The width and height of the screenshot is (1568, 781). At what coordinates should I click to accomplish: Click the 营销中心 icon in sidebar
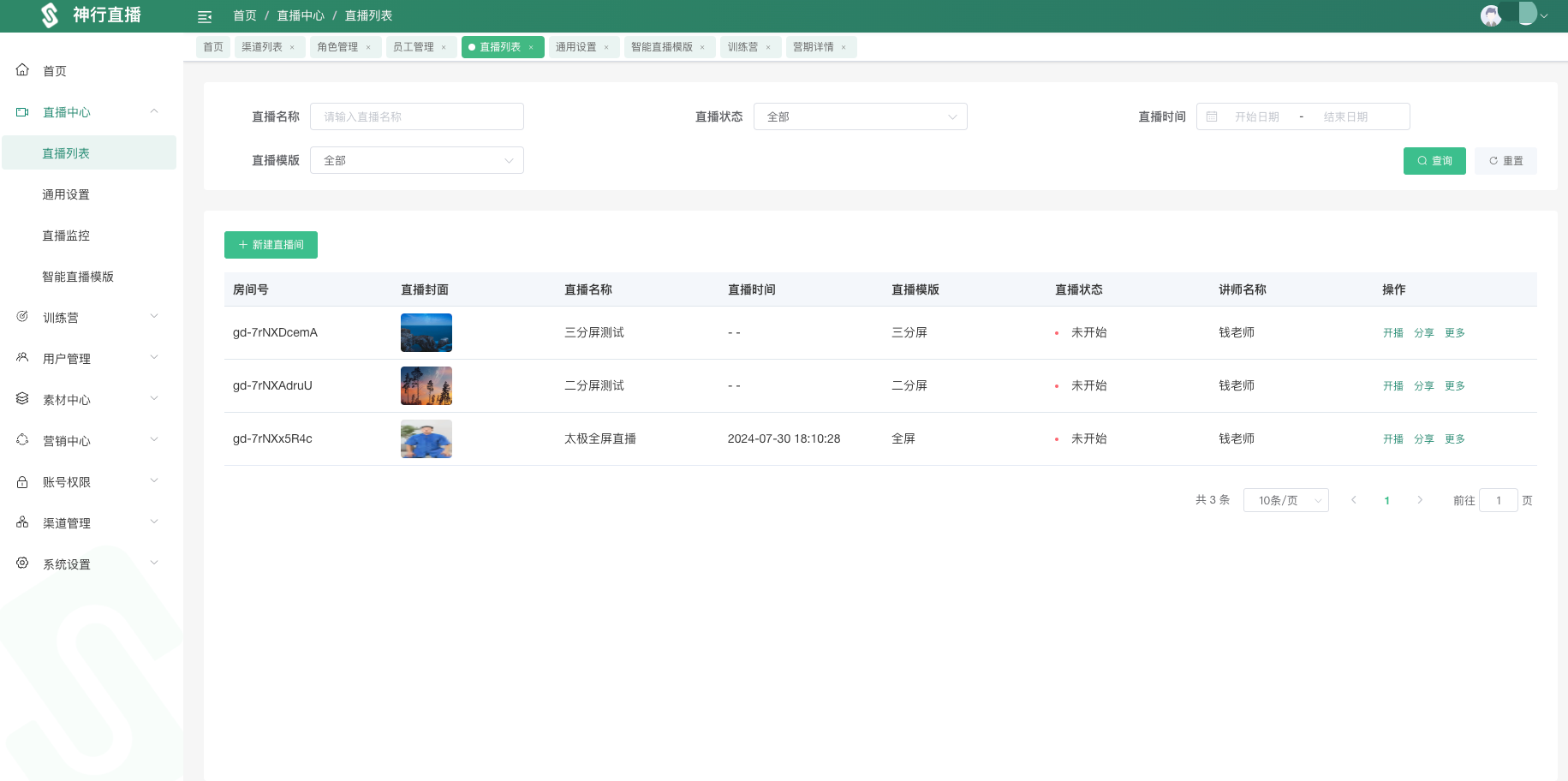22,440
